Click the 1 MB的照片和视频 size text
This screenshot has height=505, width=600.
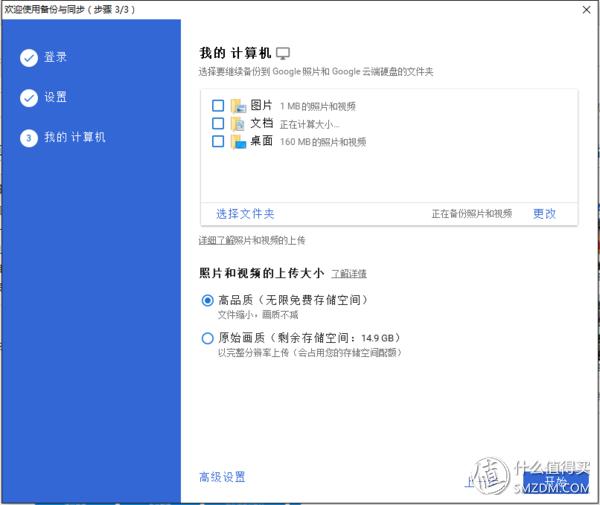(x=318, y=106)
